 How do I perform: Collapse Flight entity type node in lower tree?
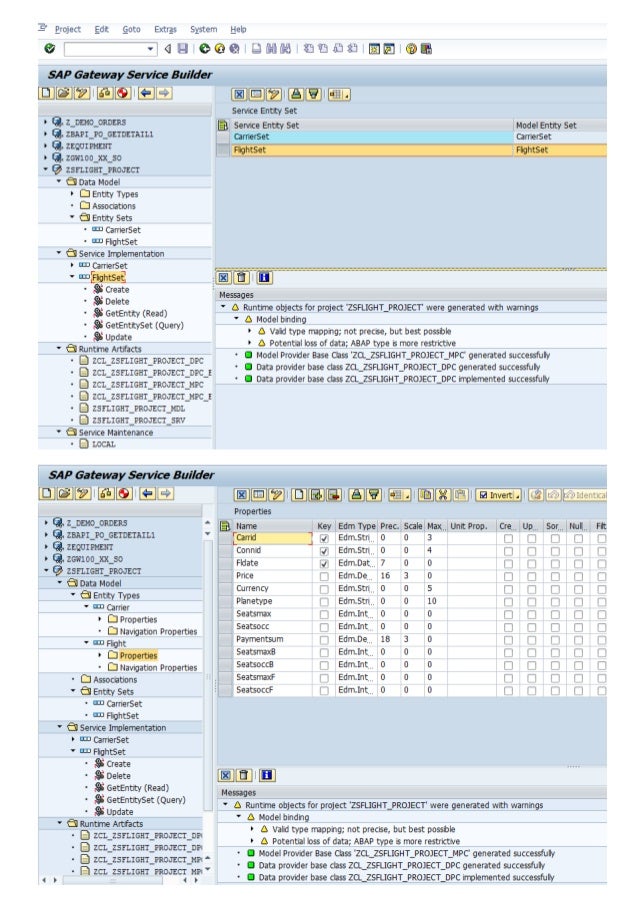point(86,643)
